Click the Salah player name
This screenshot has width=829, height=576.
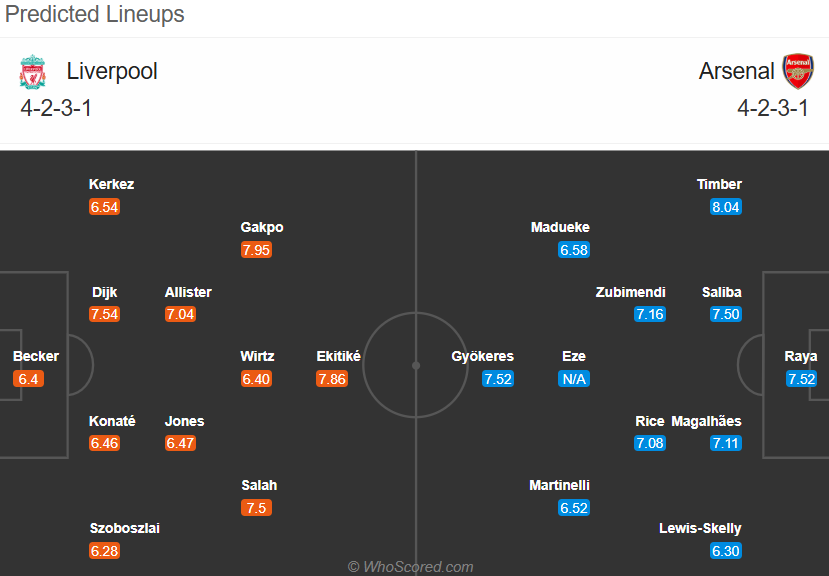point(259,485)
